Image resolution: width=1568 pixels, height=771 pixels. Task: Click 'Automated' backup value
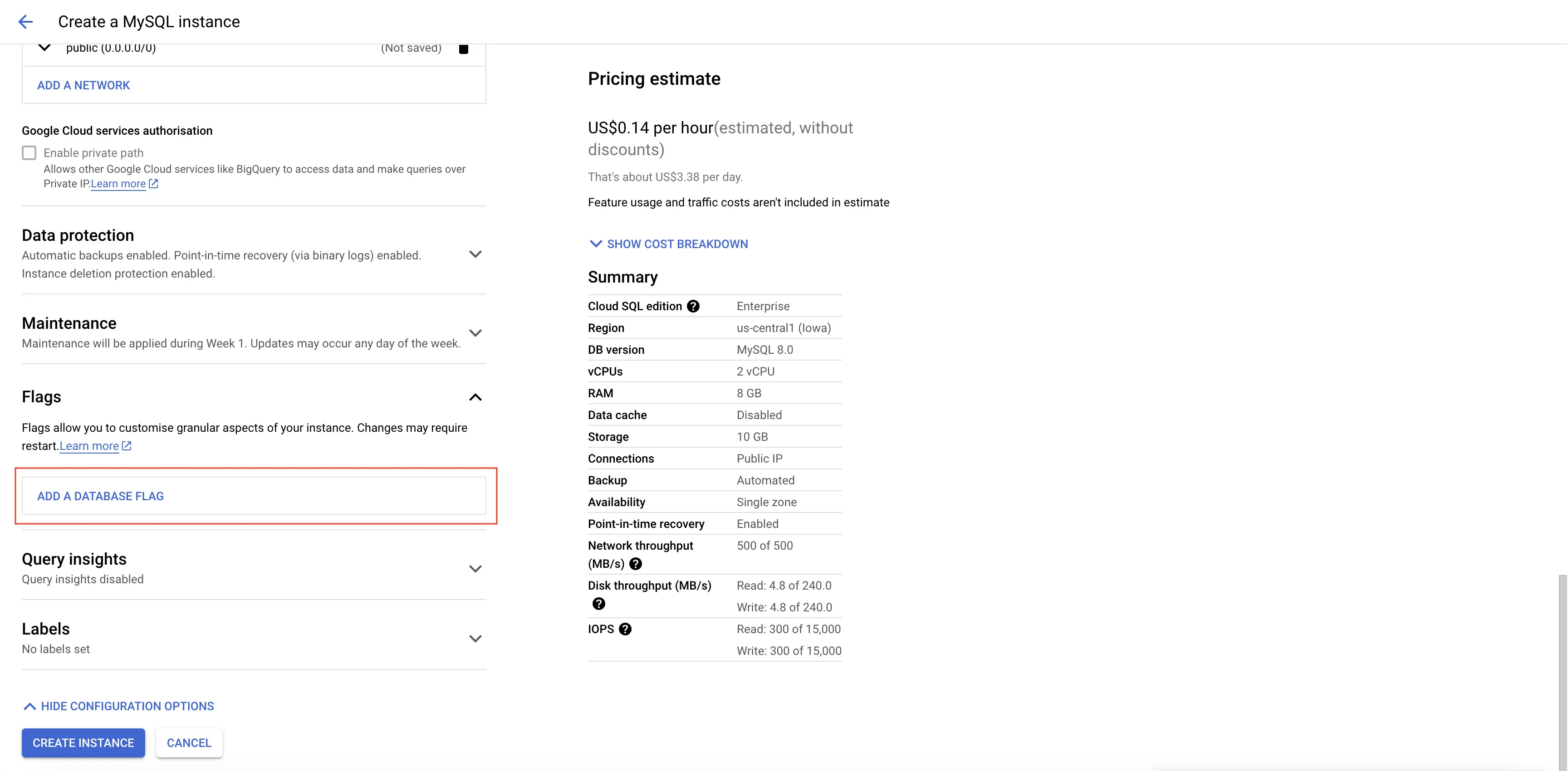(x=765, y=480)
